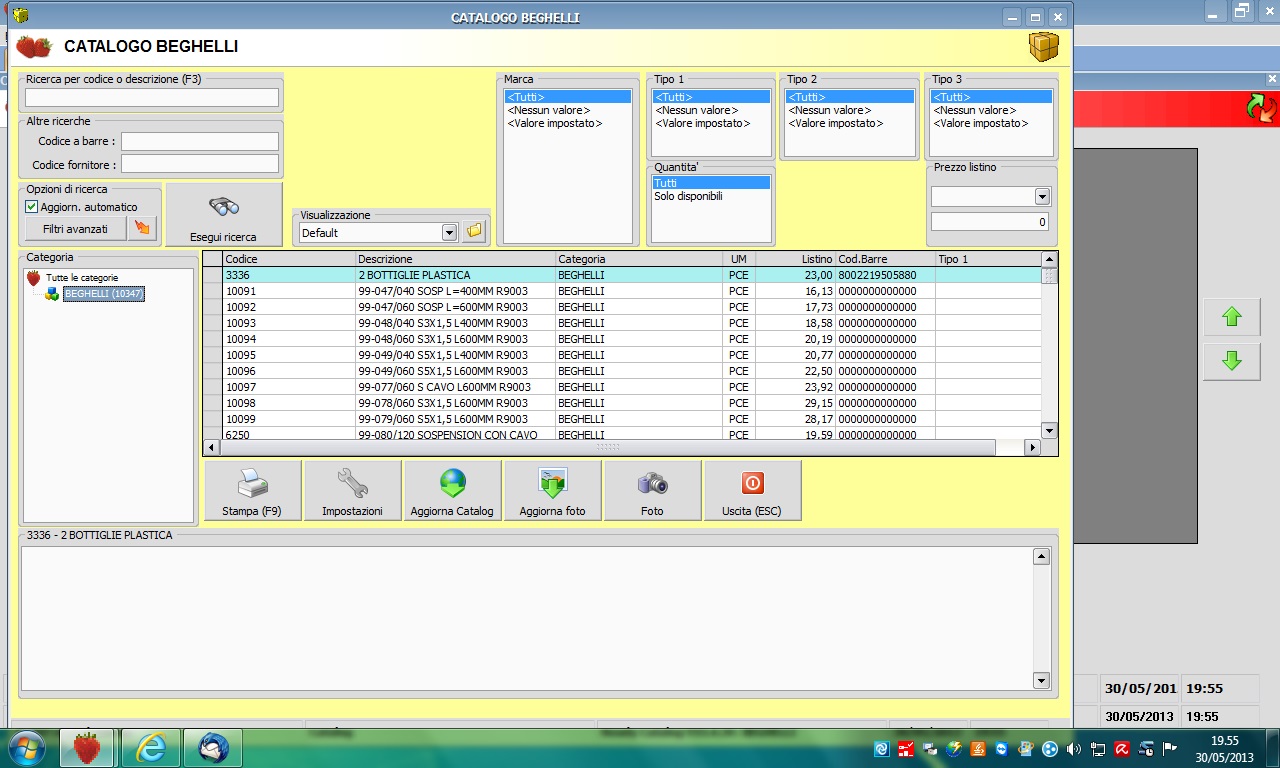Viewport: 1280px width, 768px height.
Task: Click the strawberry logo beside CATALOGO BEGHELLI
Action: pyautogui.click(x=34, y=47)
